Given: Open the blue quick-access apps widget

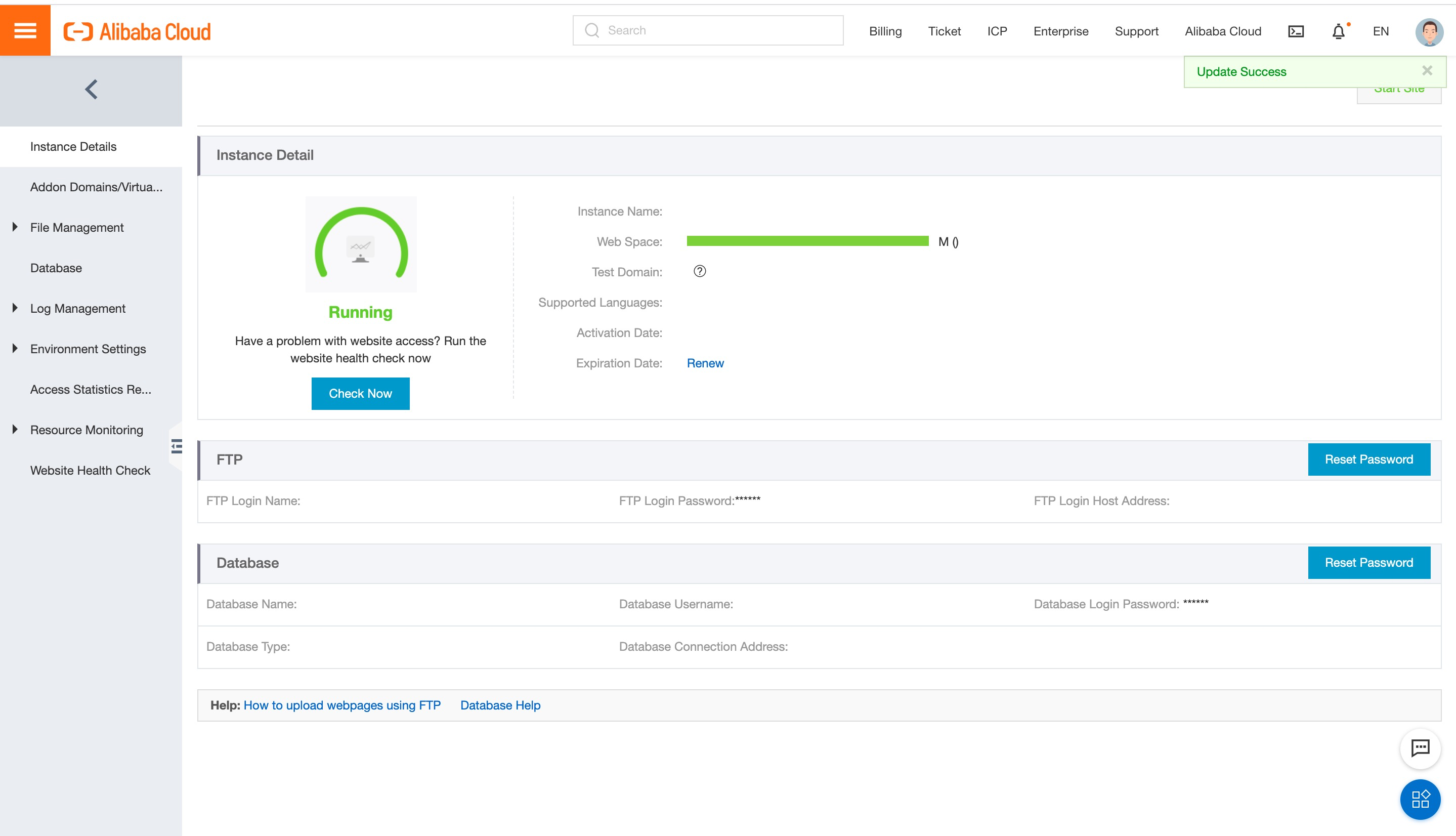Looking at the screenshot, I should pyautogui.click(x=1420, y=799).
